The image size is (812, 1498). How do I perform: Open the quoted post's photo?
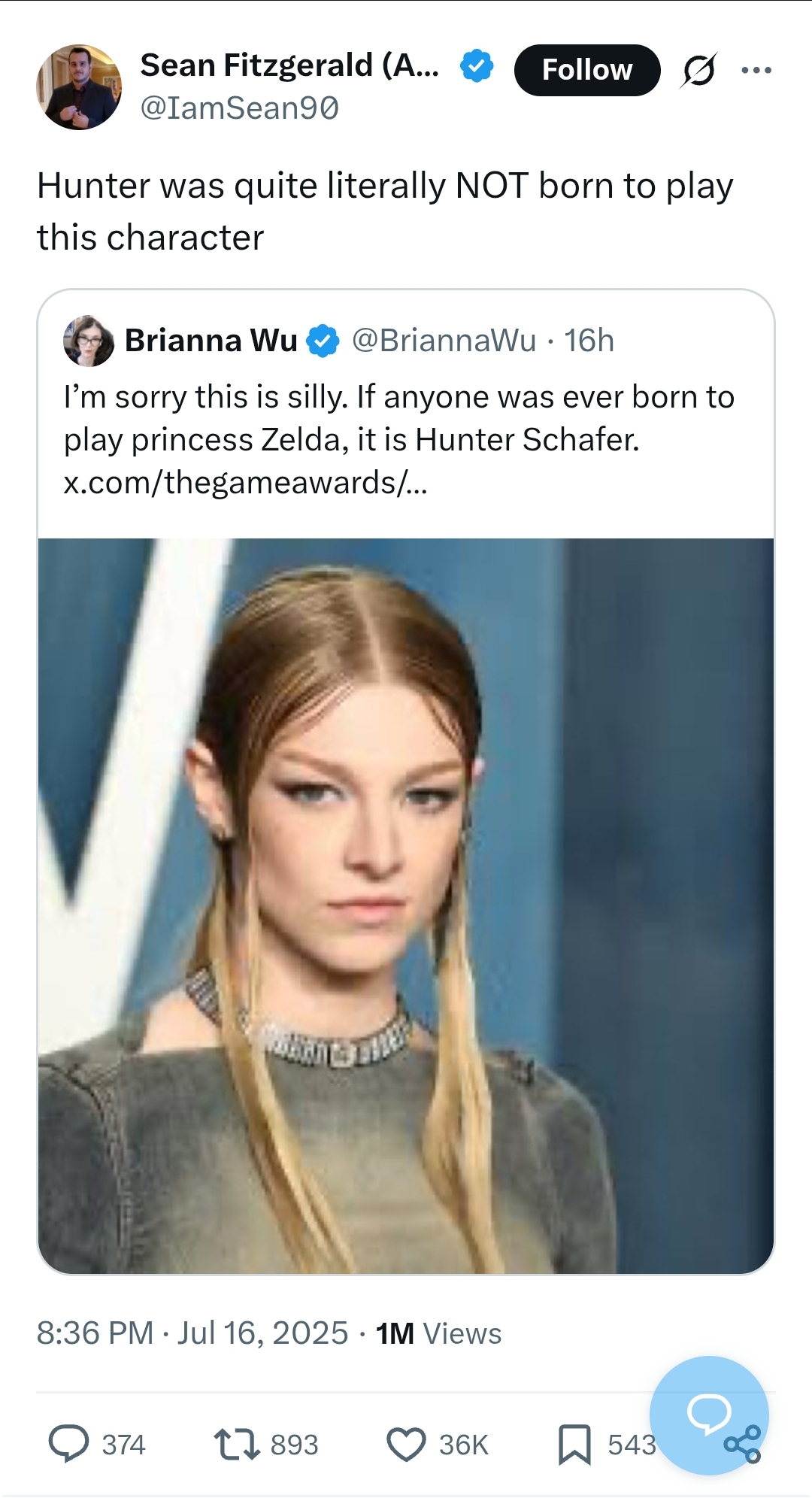(406, 906)
